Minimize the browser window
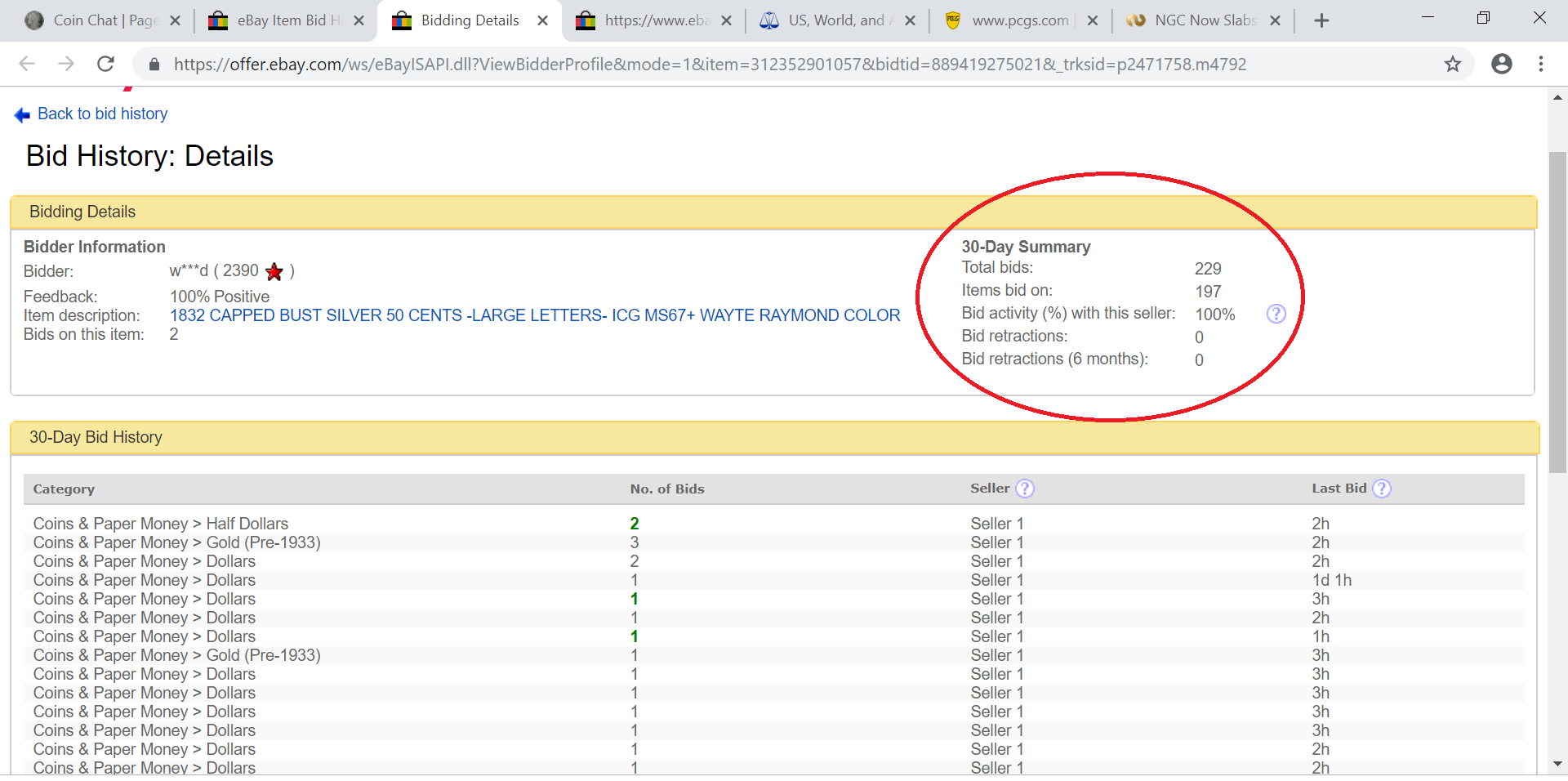The width and height of the screenshot is (1568, 781). (x=1428, y=17)
